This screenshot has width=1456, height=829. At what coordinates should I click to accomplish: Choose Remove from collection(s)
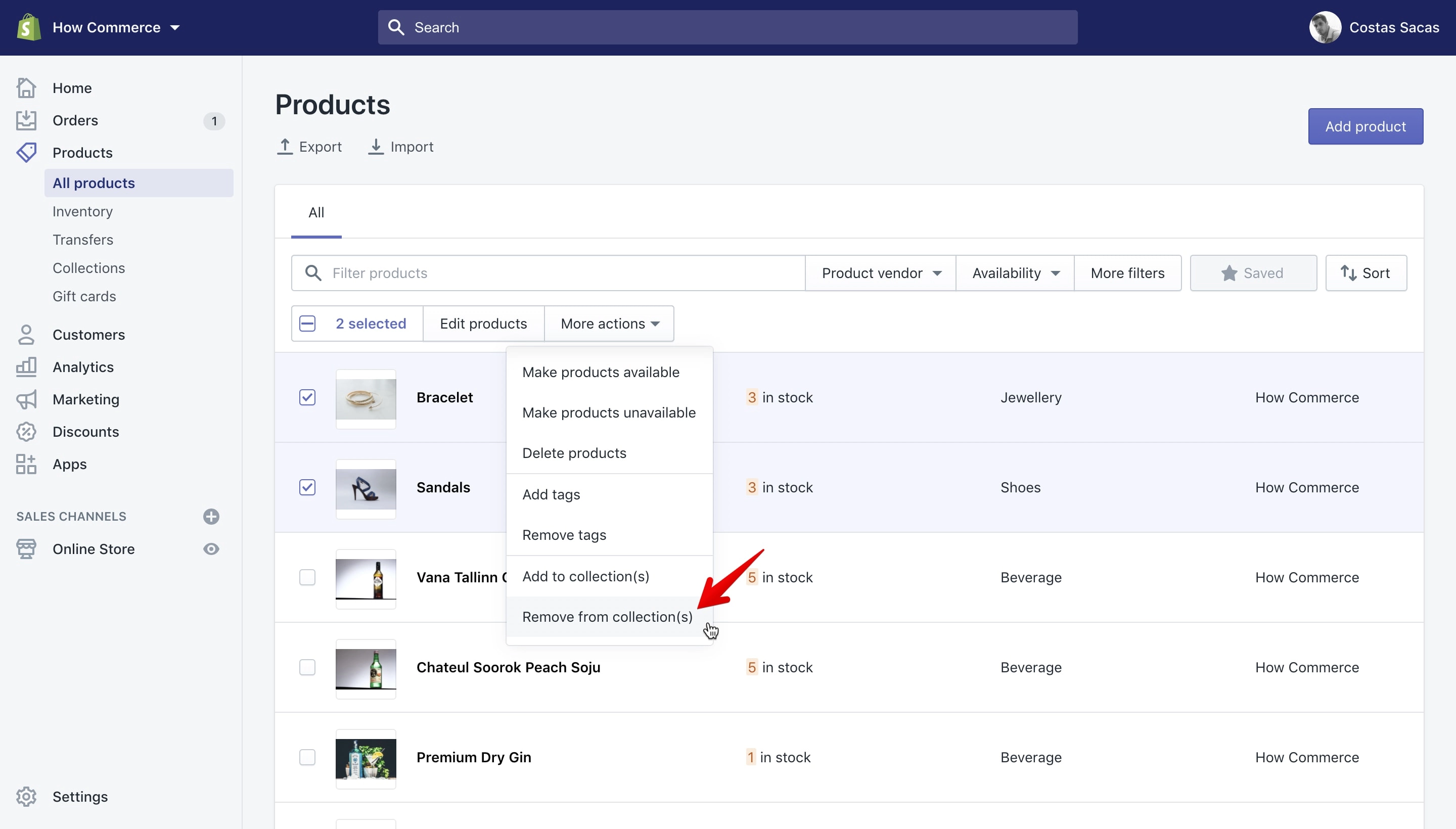click(x=609, y=617)
